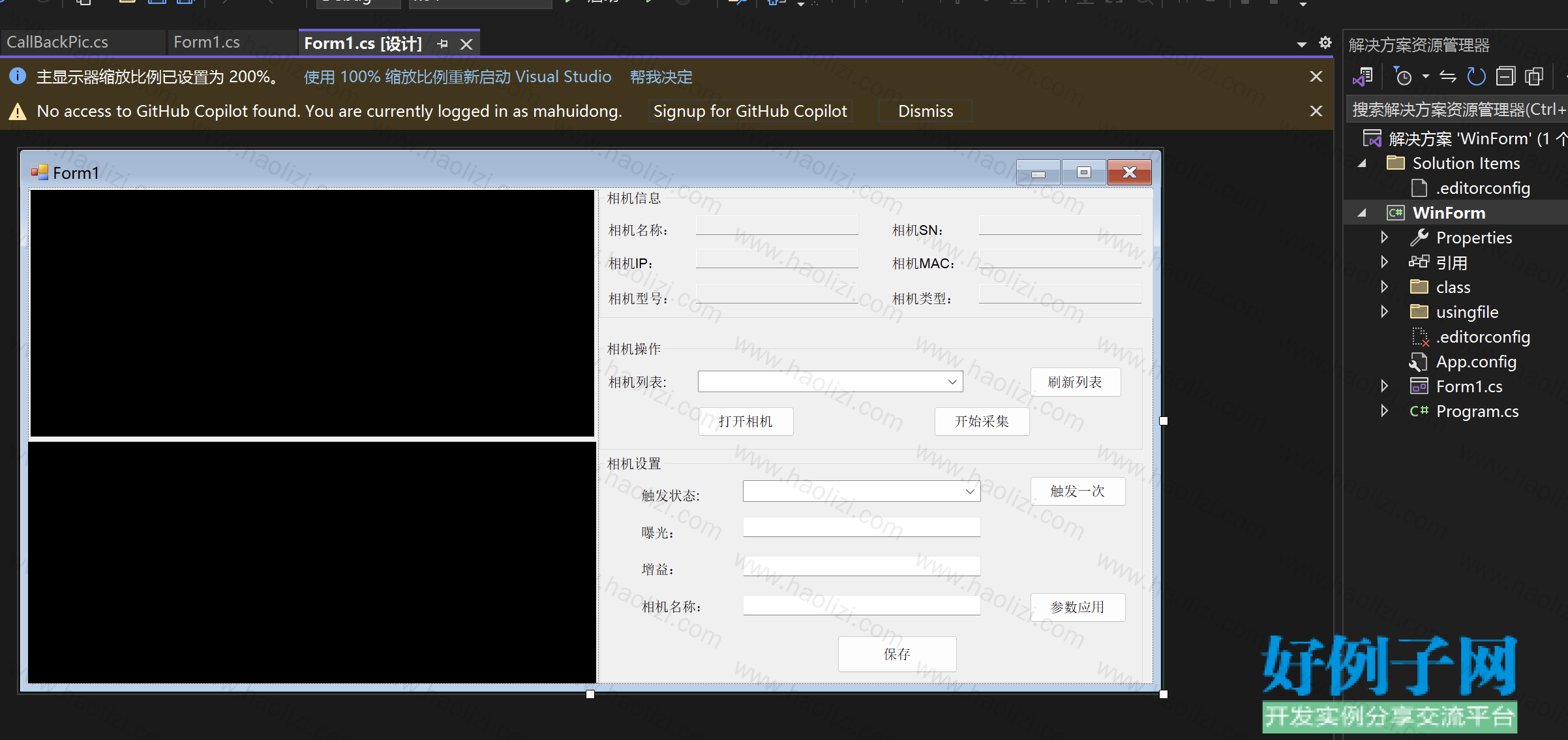Select the upper black picture box
Screen dimensions: 1568x740
point(312,313)
